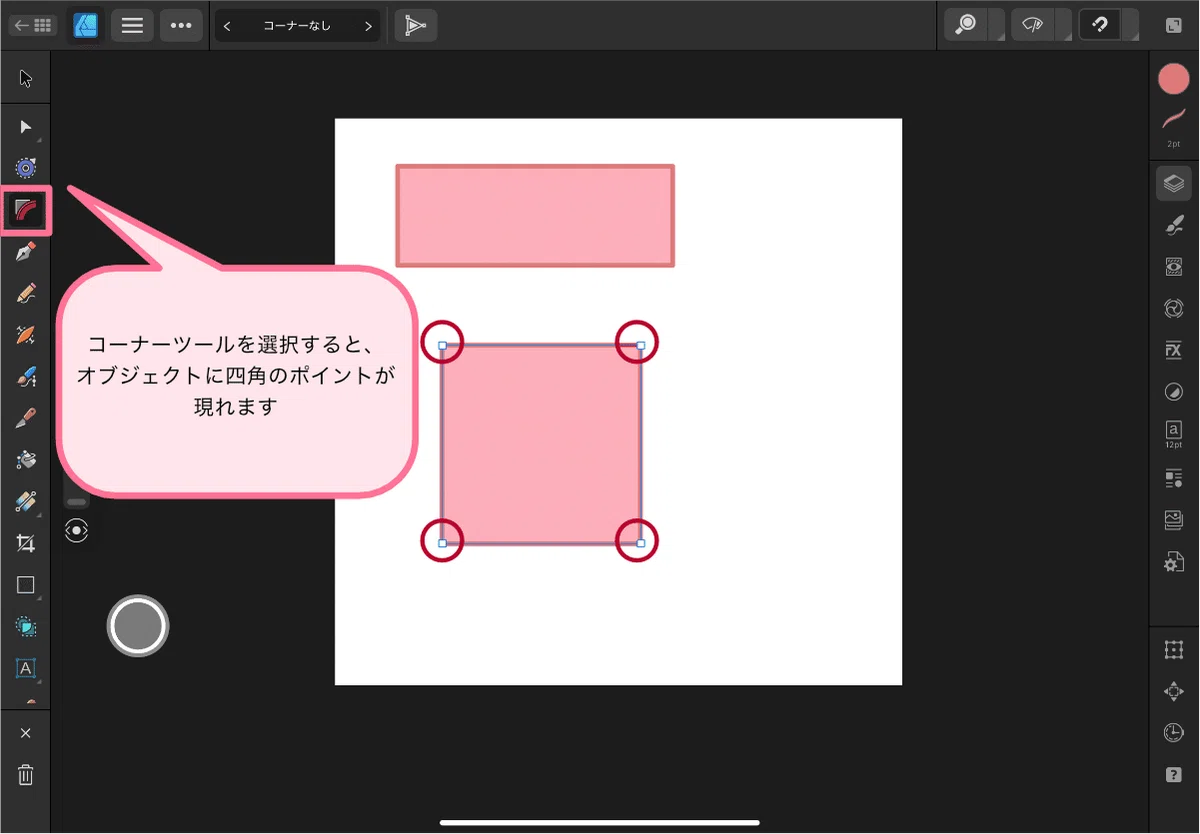1200x834 pixels.
Task: Open the 2pt stroke settings
Action: [x=1174, y=128]
